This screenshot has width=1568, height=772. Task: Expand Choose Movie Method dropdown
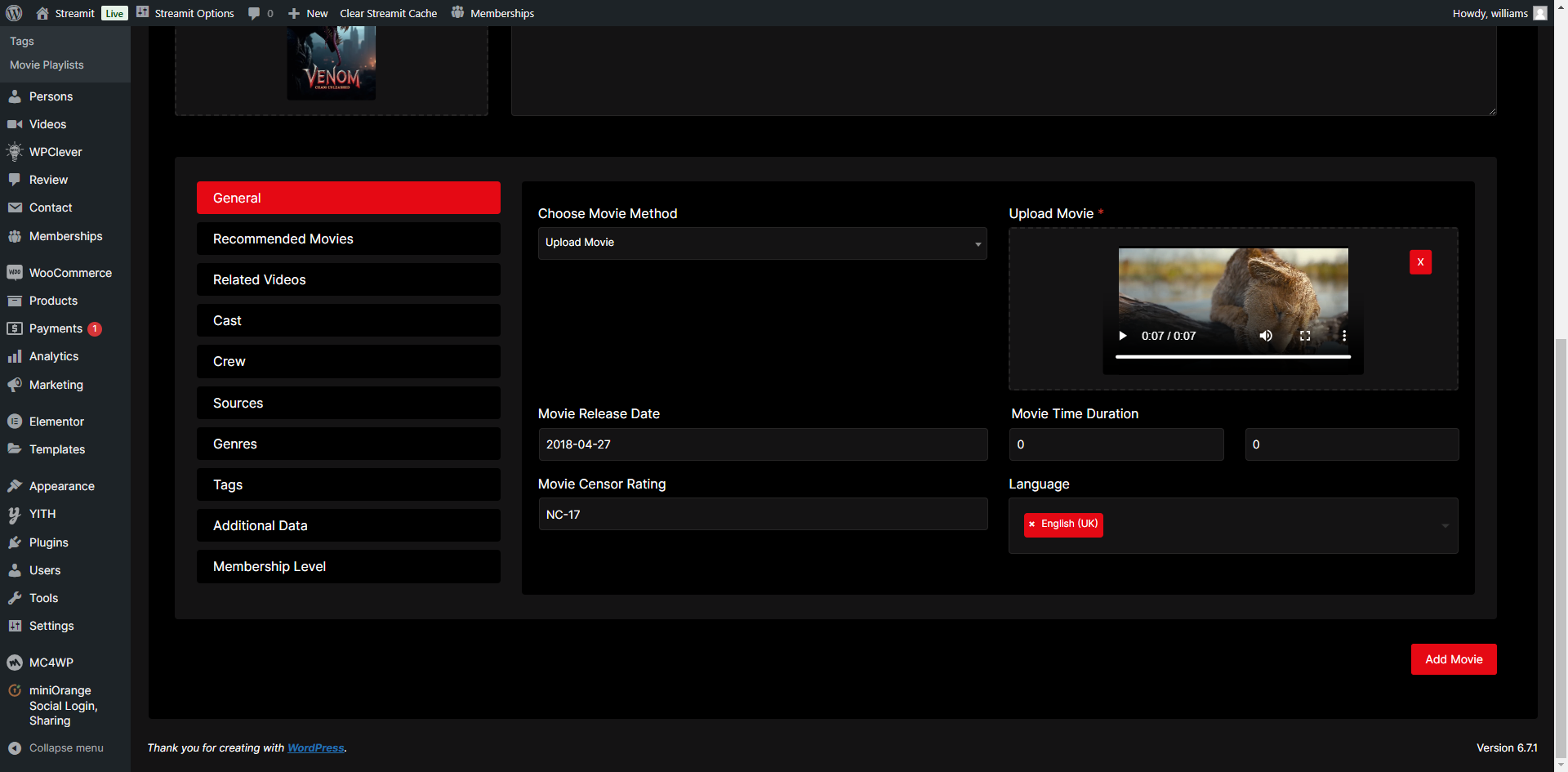[x=763, y=243]
